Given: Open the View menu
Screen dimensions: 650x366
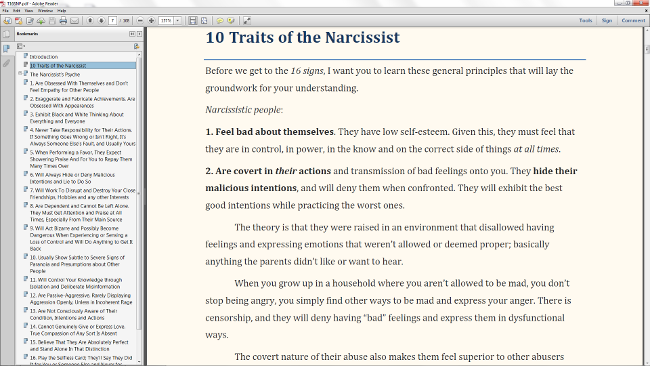Looking at the screenshot, I should point(29,10).
